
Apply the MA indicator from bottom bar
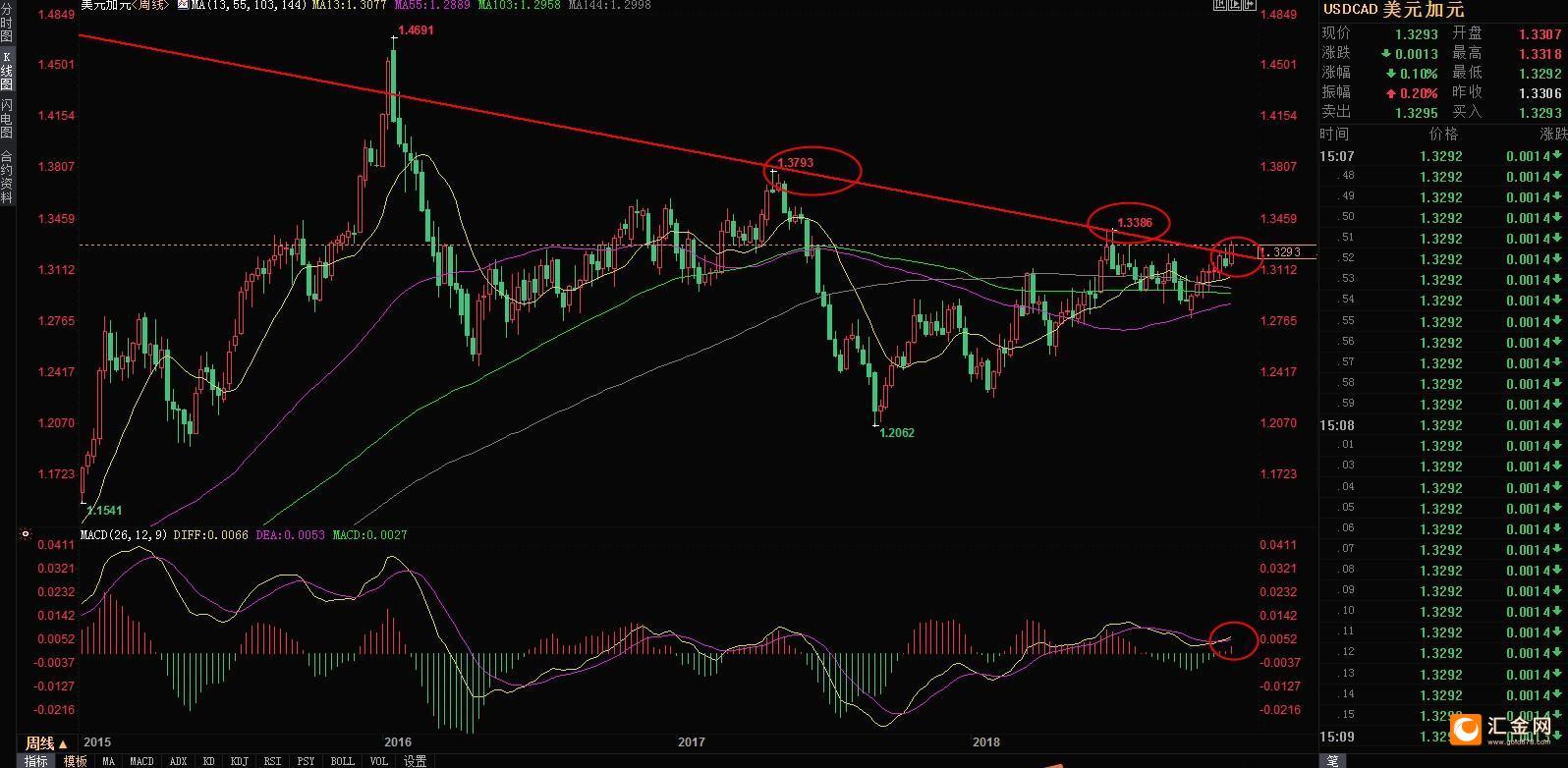pos(108,761)
